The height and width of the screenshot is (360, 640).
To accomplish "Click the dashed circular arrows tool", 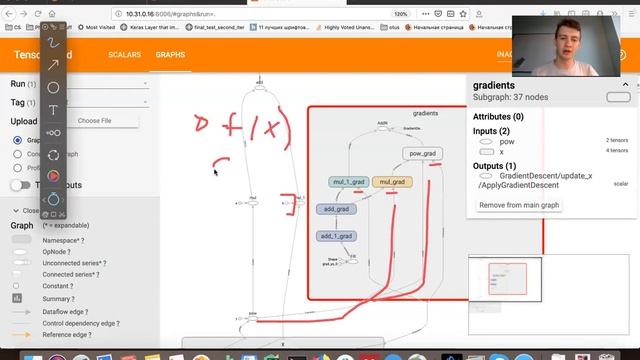I will point(53,155).
